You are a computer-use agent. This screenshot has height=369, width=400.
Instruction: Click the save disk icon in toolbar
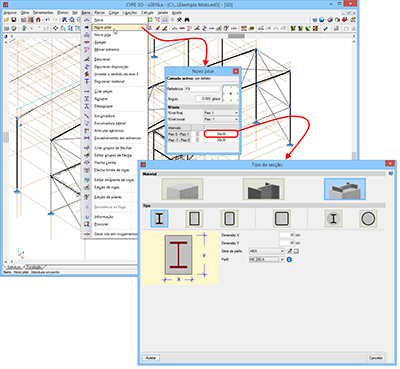point(14,20)
